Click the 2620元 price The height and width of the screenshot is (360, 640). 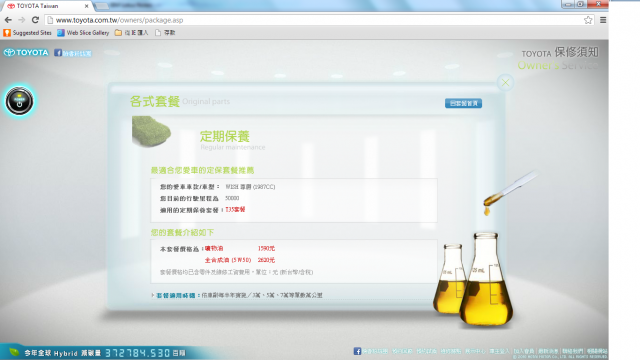pos(266,260)
